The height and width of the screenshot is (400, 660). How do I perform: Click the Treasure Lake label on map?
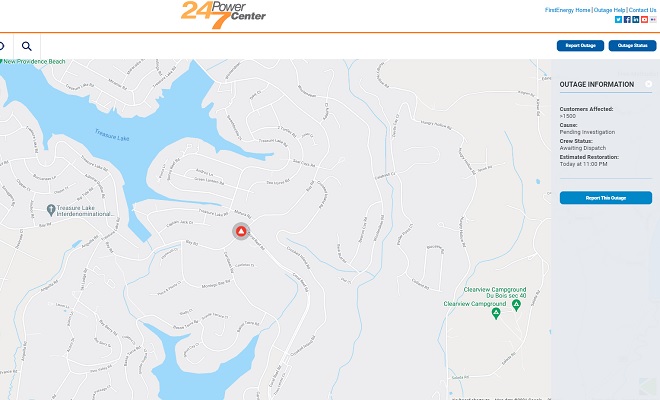click(x=112, y=135)
